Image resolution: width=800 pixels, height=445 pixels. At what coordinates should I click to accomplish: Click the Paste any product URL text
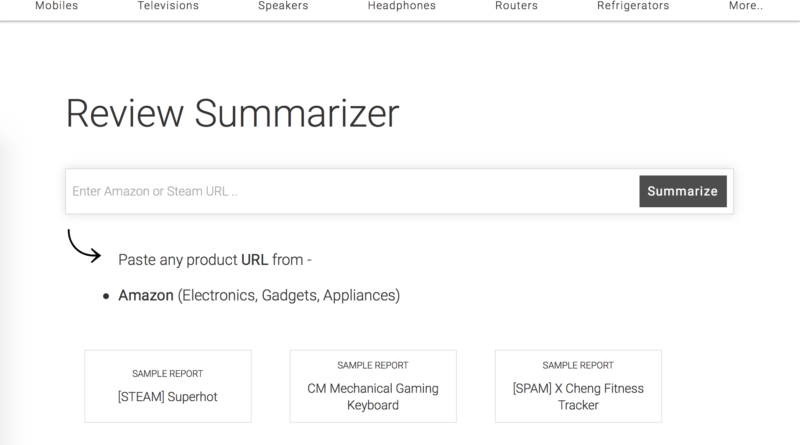coord(215,260)
